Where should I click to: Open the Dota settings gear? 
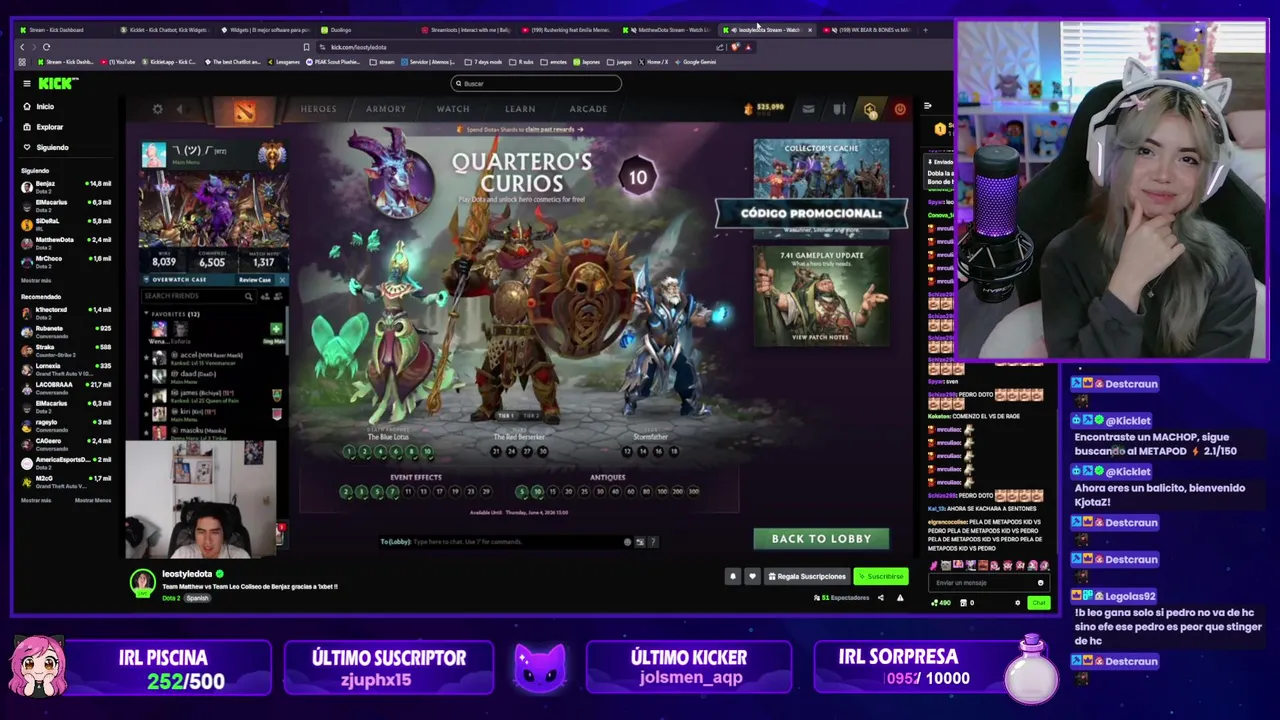click(x=157, y=109)
